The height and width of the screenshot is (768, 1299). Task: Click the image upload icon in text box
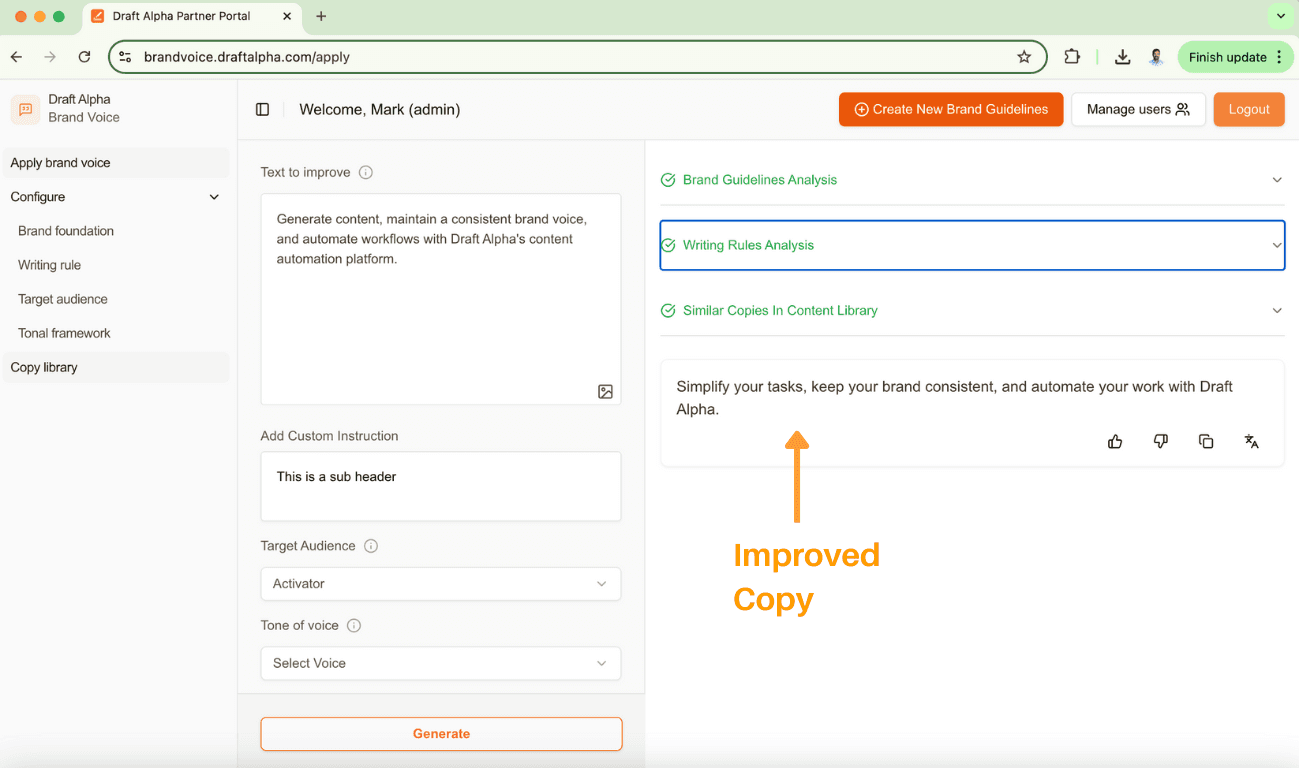[x=605, y=392]
